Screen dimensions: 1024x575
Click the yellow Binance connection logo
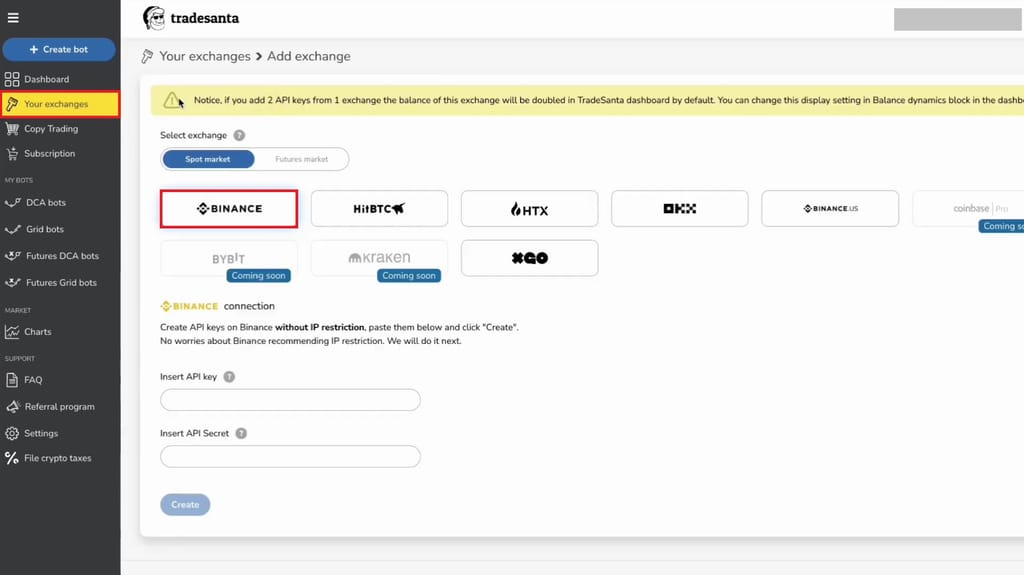[189, 306]
